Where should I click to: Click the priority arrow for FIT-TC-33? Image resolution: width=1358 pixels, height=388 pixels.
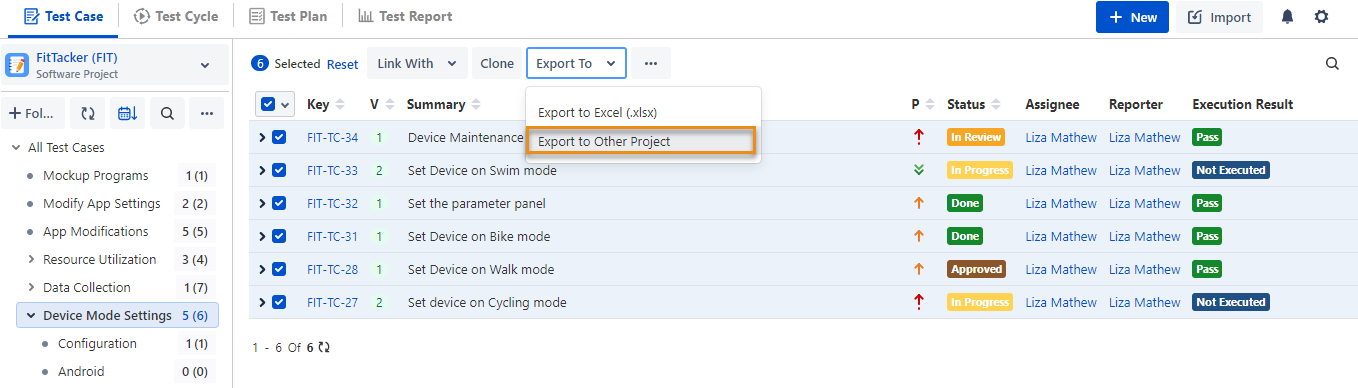tap(919, 170)
